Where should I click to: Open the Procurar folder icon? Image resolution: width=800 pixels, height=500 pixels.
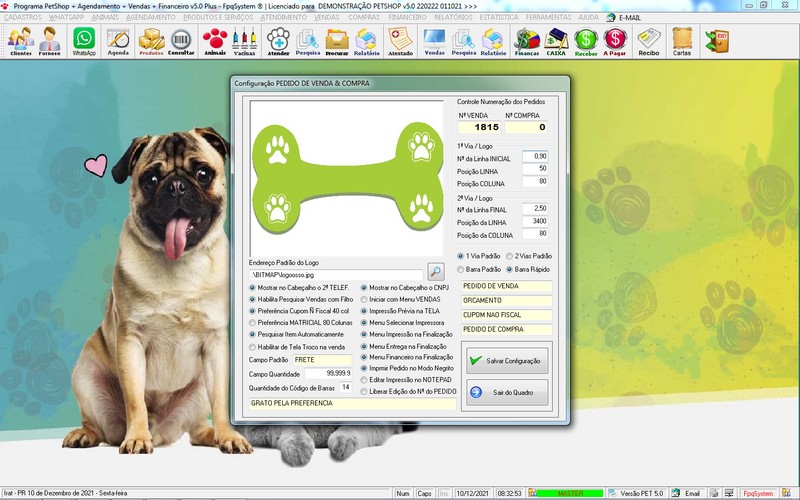pos(337,41)
